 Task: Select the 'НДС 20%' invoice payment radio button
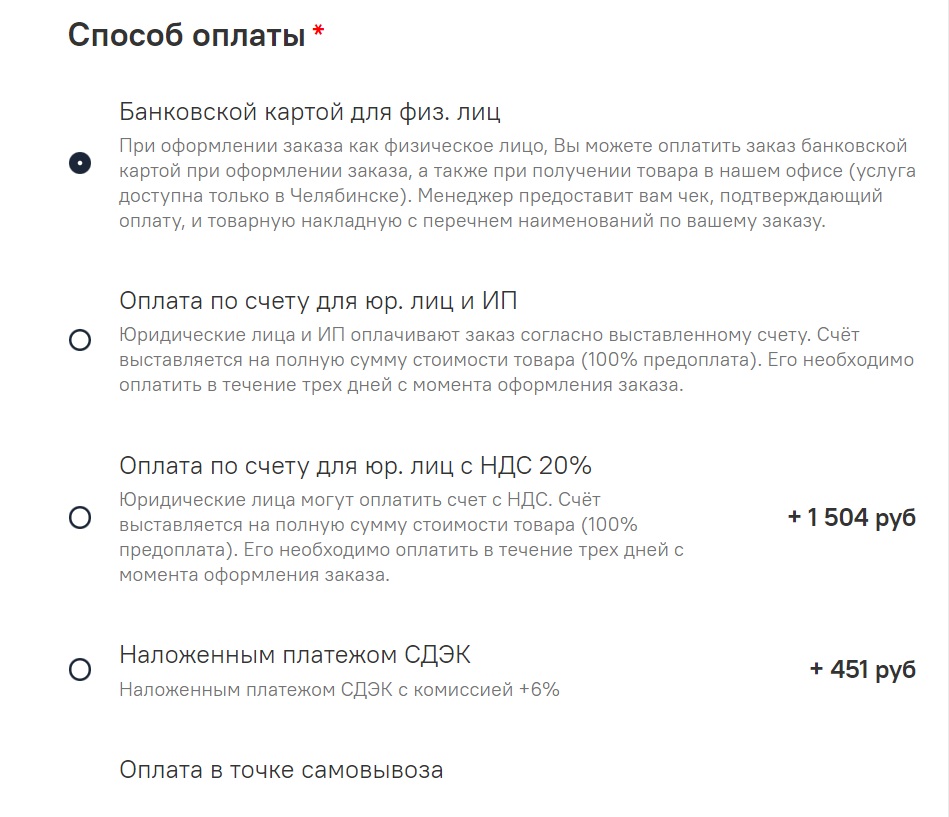[80, 517]
